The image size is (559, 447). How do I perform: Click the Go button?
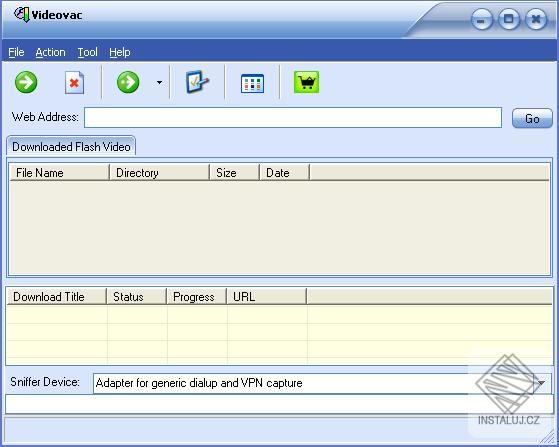tap(532, 118)
